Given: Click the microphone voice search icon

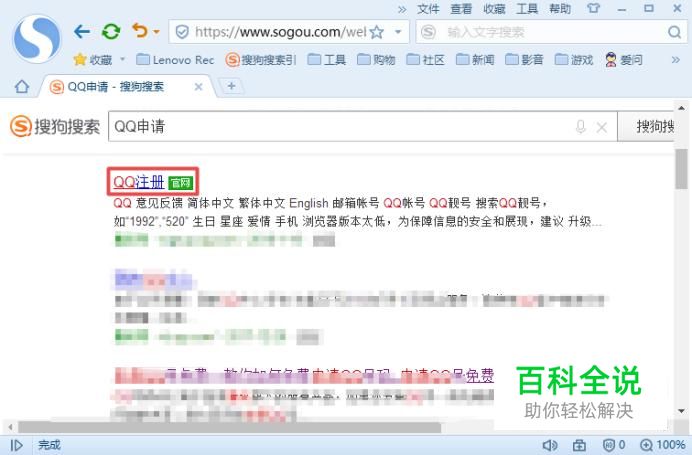Looking at the screenshot, I should coord(580,127).
